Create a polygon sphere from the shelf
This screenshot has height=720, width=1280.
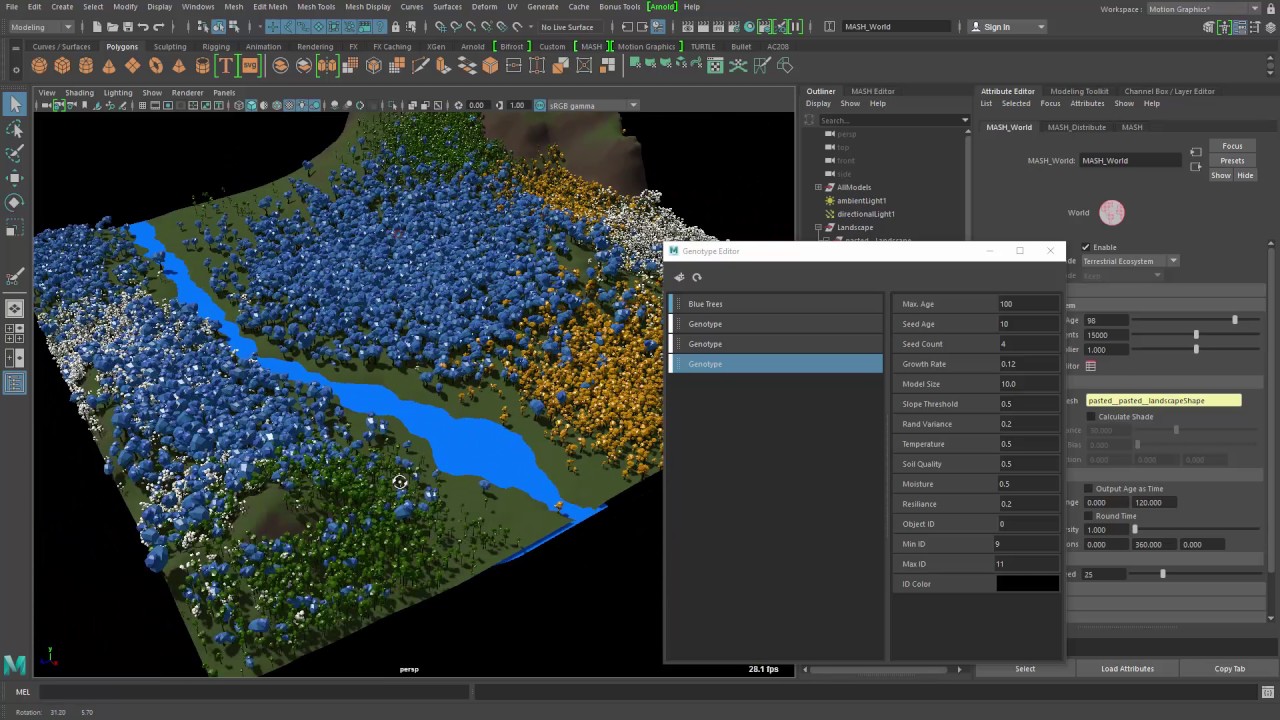click(x=39, y=66)
